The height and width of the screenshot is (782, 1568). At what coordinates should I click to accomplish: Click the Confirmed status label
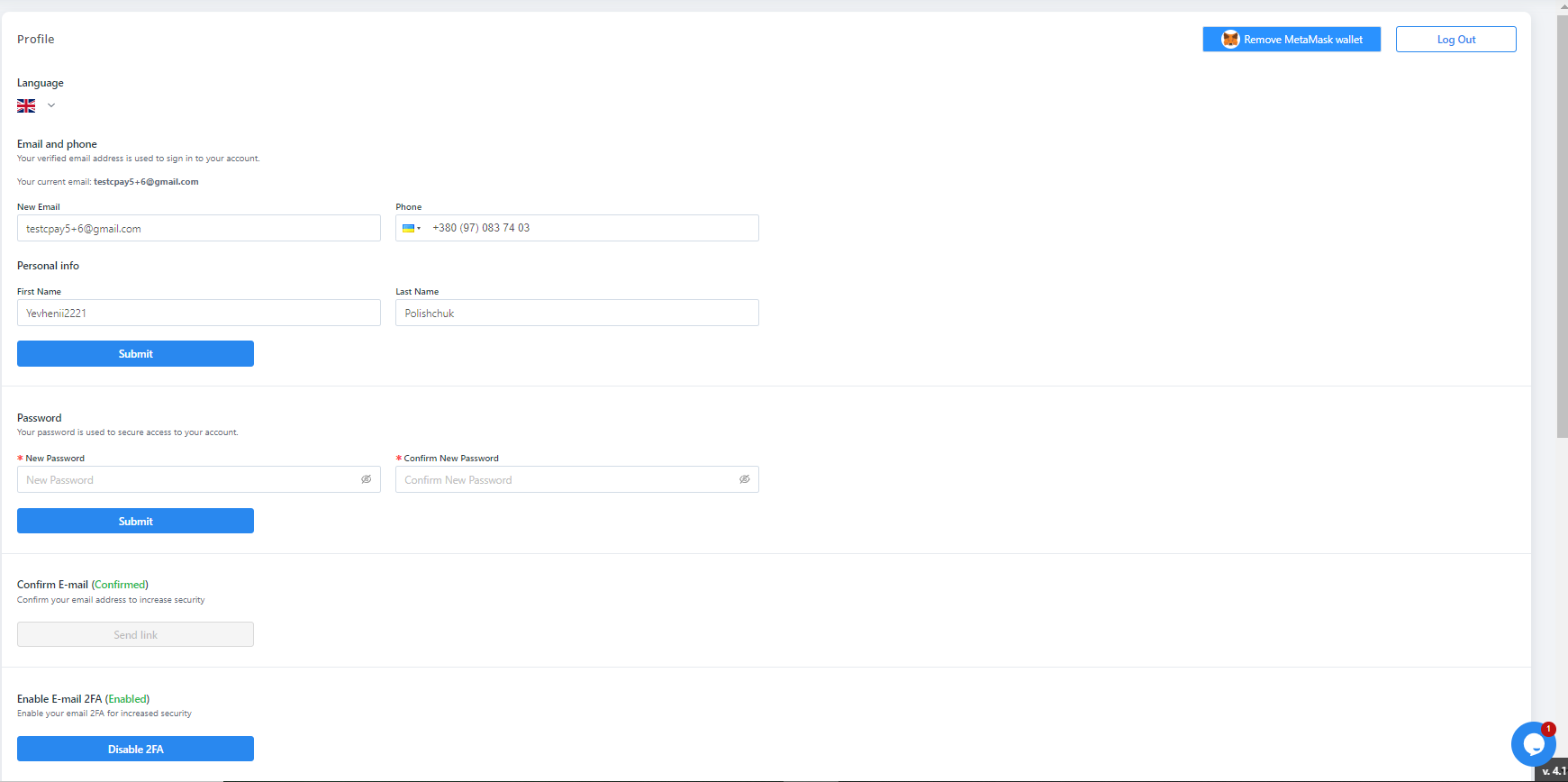[121, 585]
